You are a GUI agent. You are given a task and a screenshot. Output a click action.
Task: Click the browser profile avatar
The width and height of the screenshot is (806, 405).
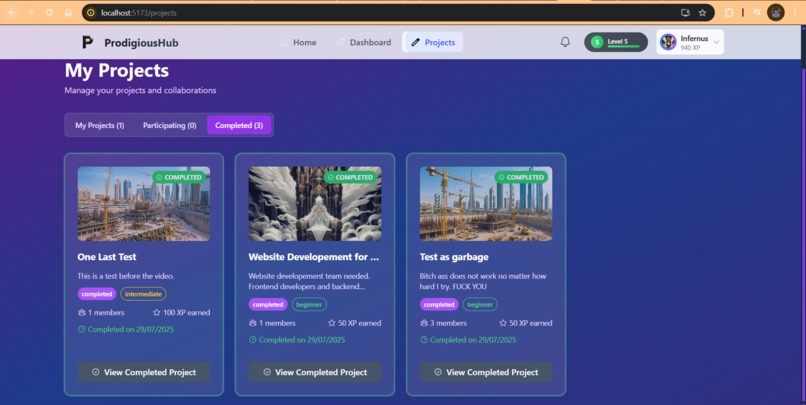pyautogui.click(x=776, y=12)
